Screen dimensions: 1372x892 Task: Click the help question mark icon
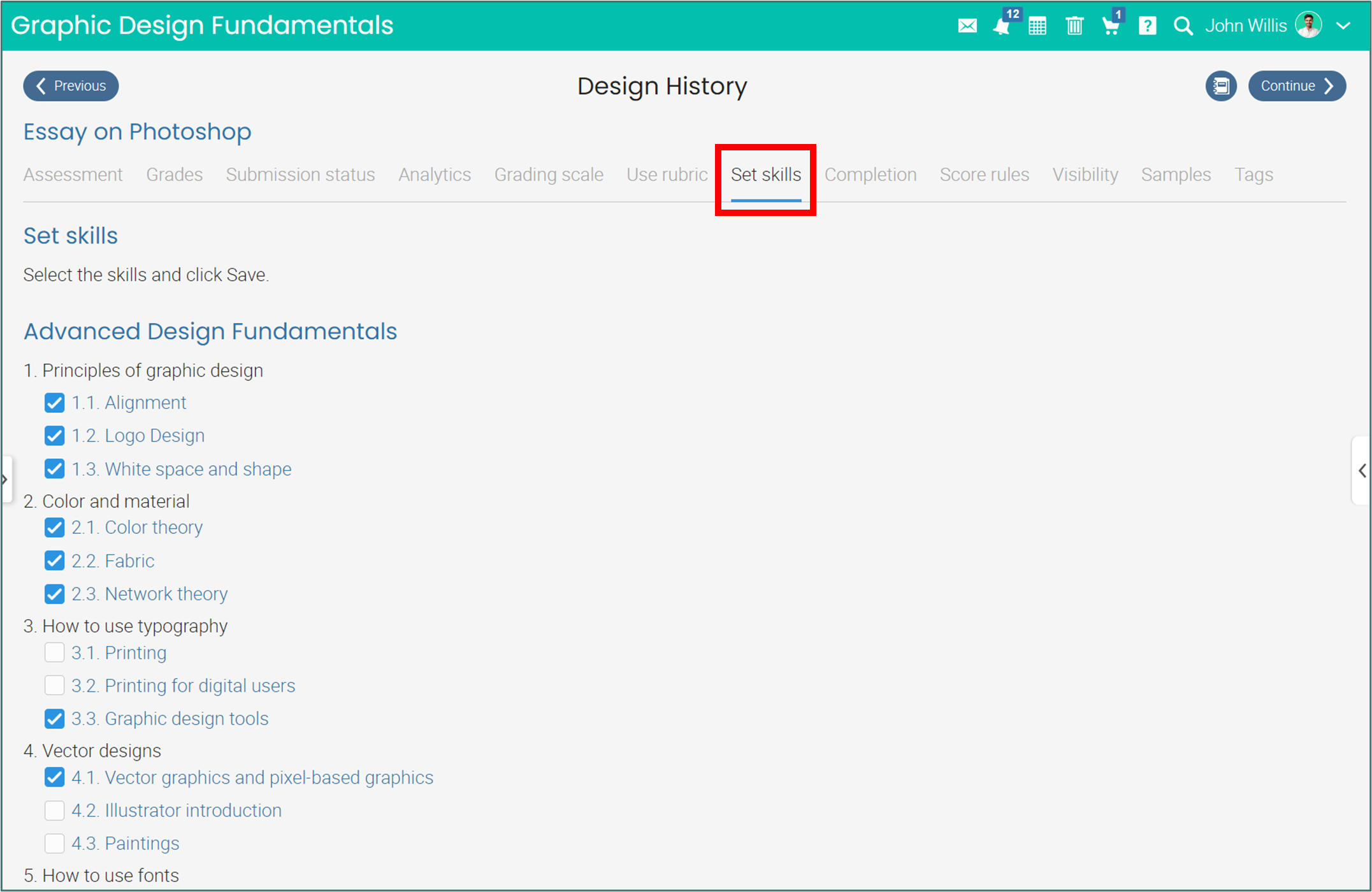pos(1147,26)
